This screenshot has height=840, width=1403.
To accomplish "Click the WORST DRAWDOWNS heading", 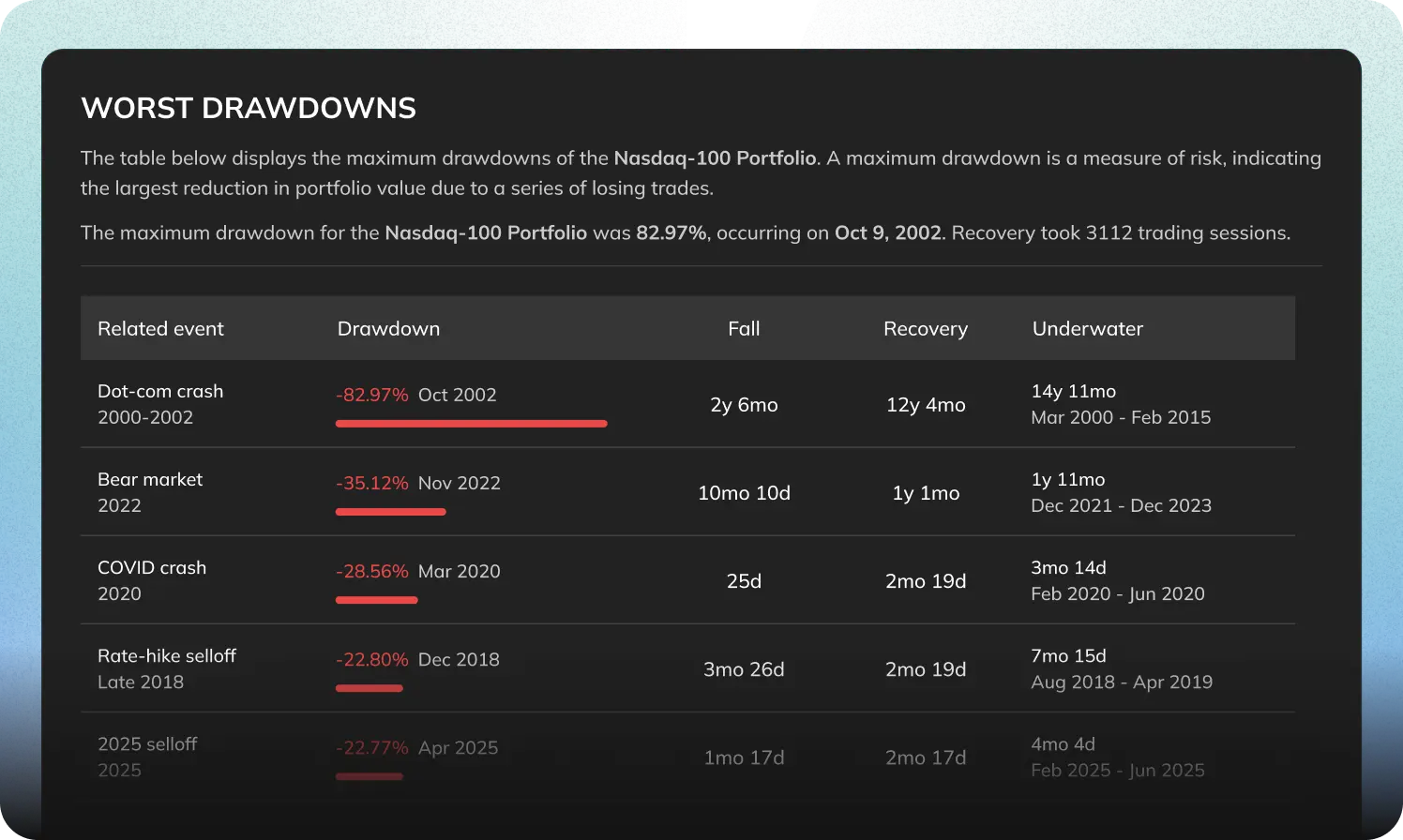I will point(249,108).
